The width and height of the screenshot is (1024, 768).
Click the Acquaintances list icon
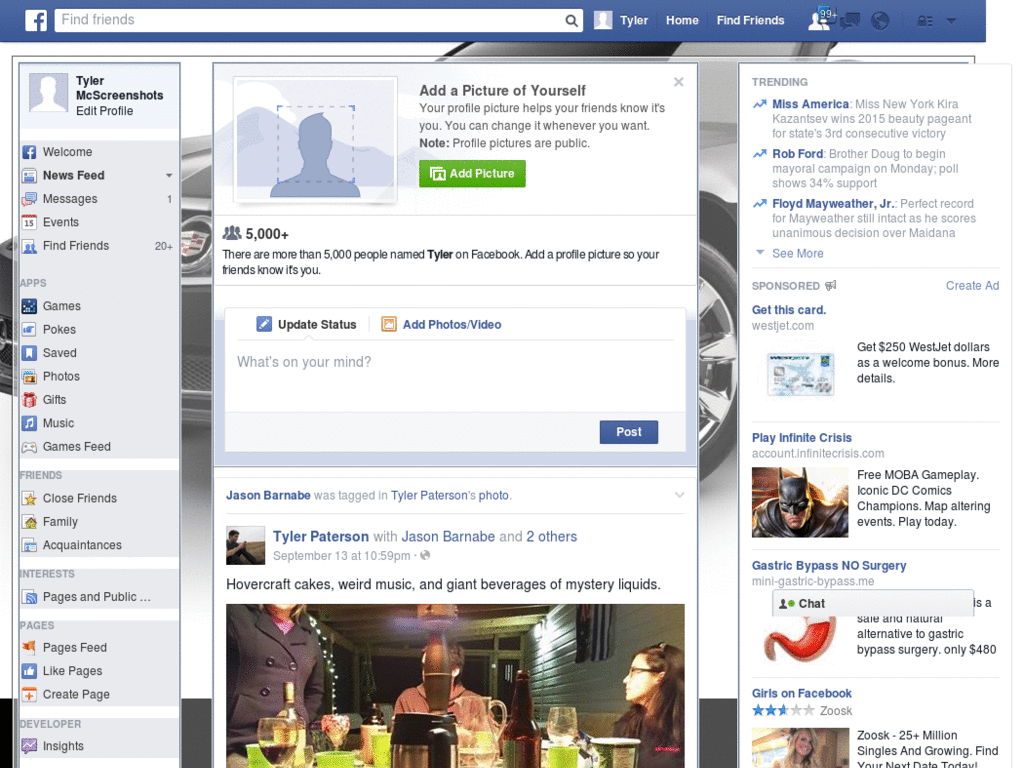[29, 545]
